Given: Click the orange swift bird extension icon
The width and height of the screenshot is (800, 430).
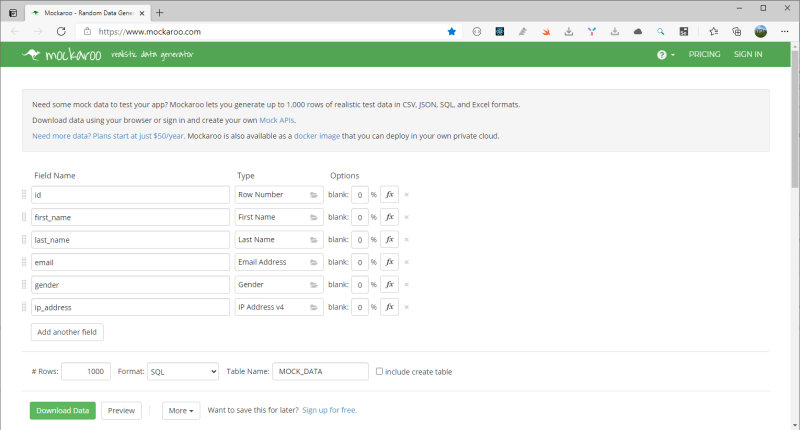Looking at the screenshot, I should pos(546,32).
